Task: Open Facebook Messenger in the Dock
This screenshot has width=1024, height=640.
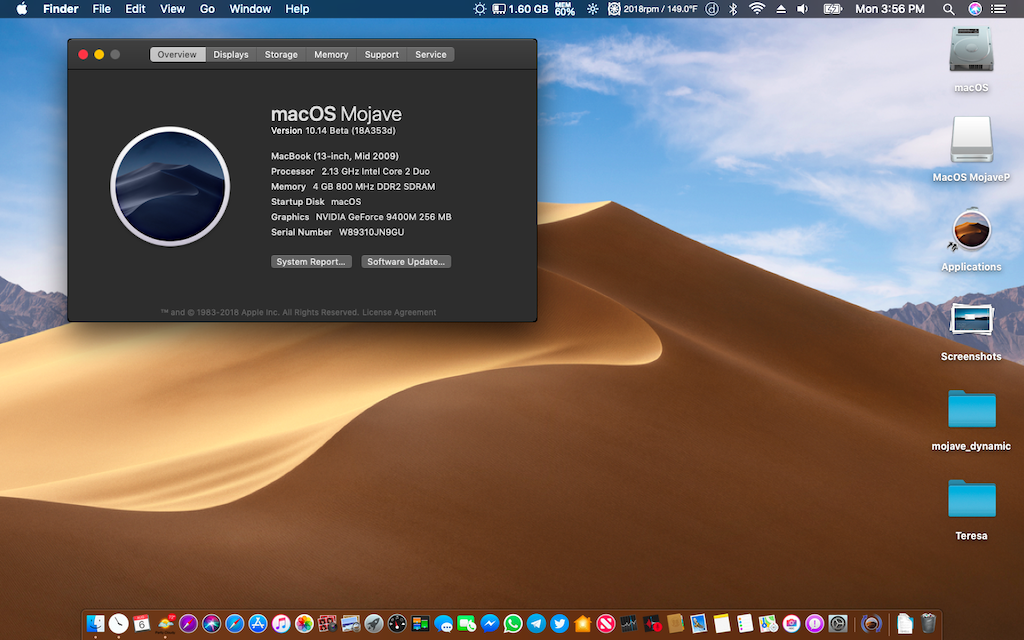Action: [490, 624]
